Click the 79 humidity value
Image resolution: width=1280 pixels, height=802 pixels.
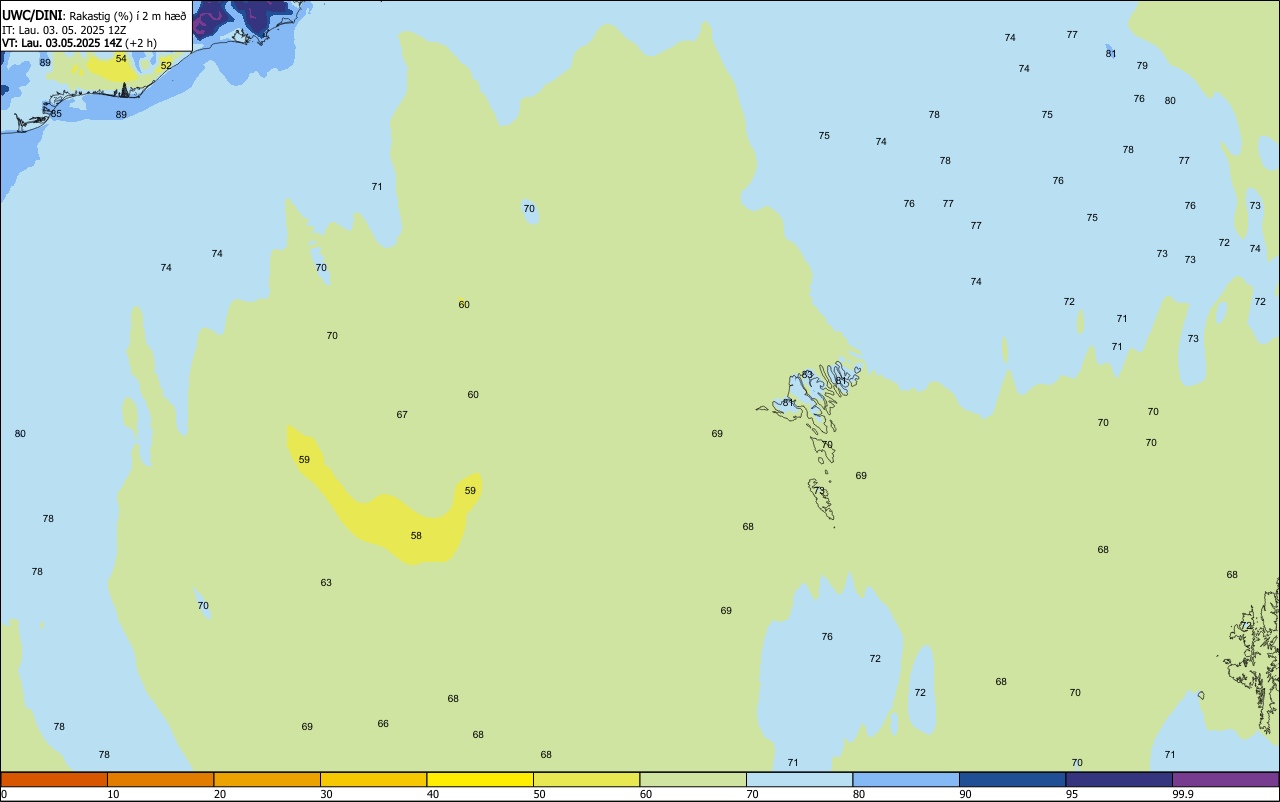pyautogui.click(x=1142, y=66)
